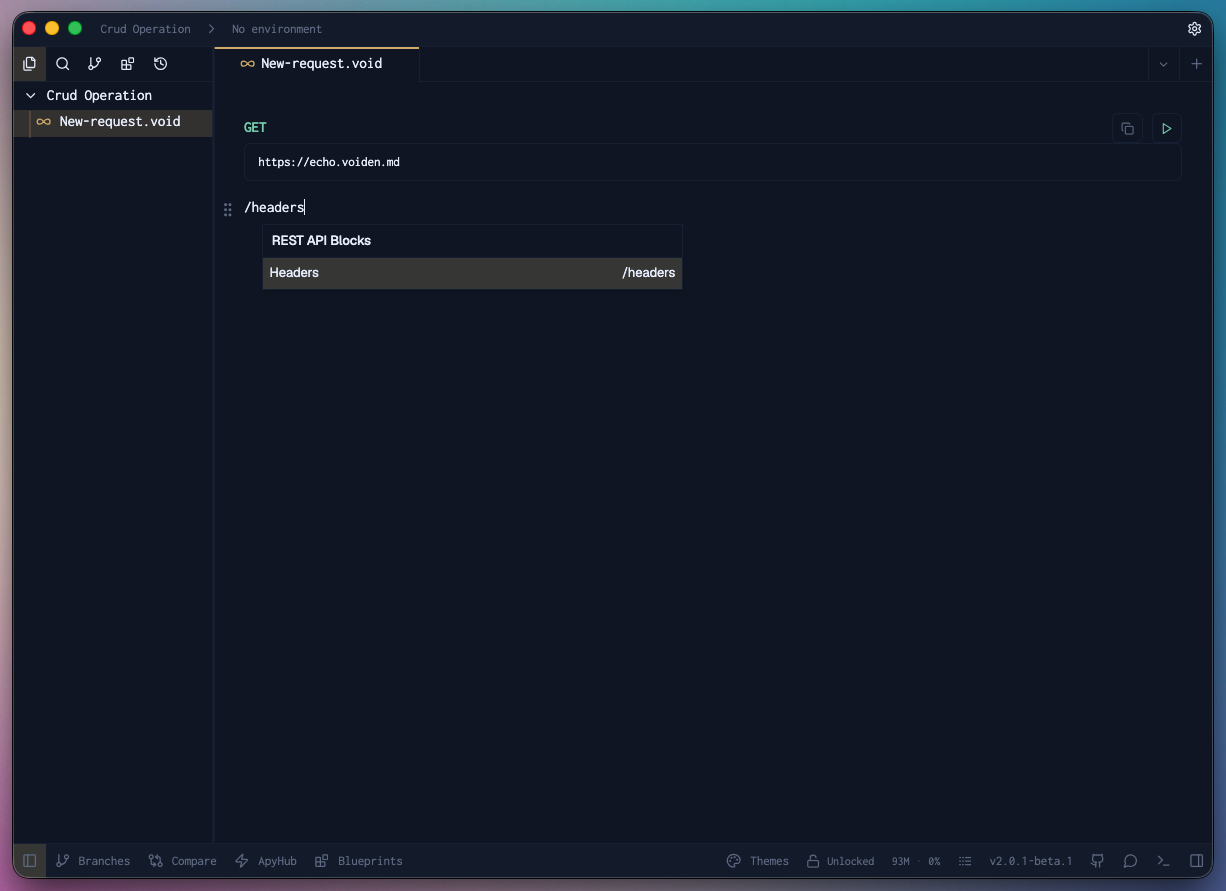Click the GET method label
The height and width of the screenshot is (891, 1226).
tap(255, 128)
